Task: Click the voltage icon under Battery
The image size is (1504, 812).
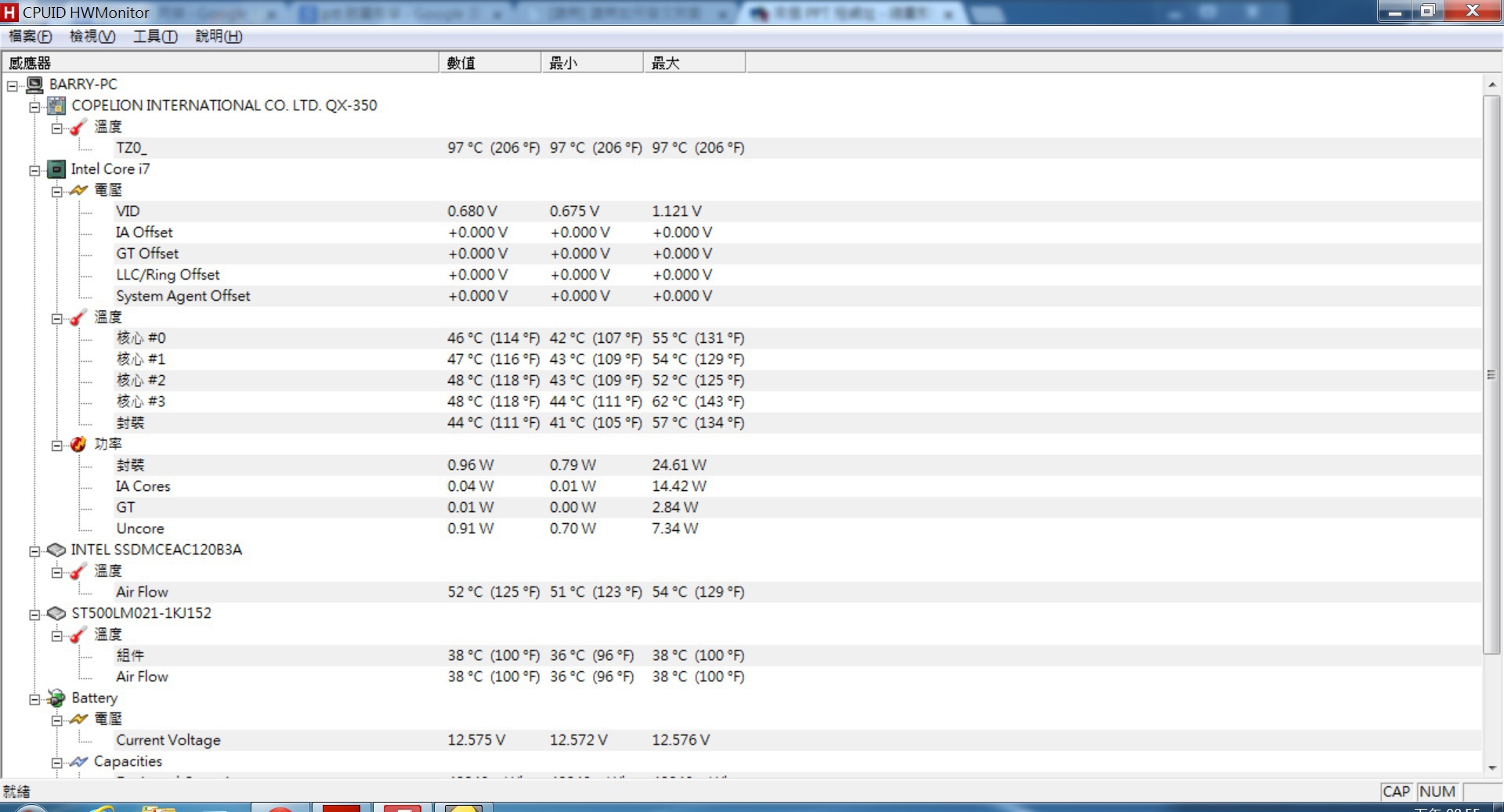Action: (78, 719)
